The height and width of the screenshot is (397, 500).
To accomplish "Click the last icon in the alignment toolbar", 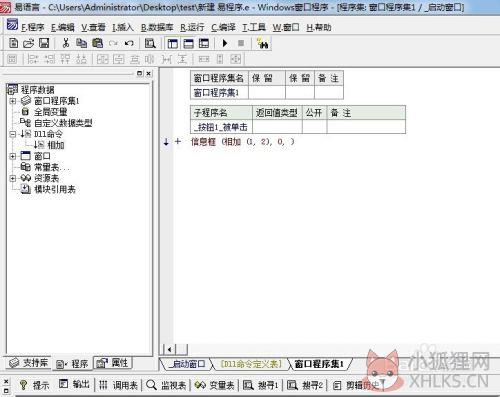I will pos(235,59).
